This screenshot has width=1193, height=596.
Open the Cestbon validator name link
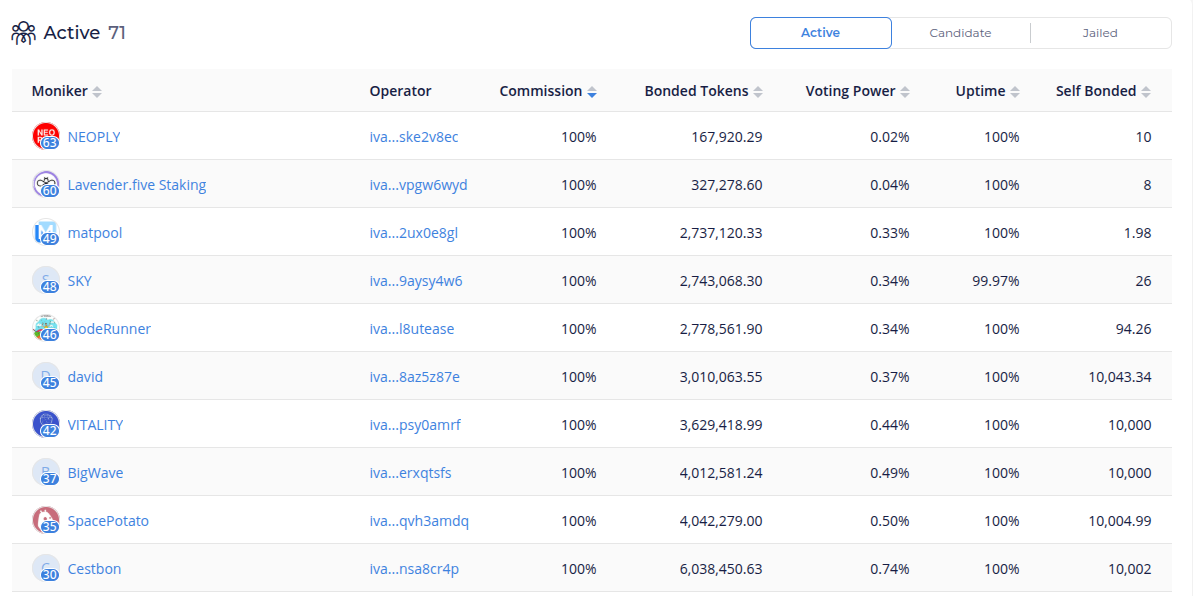(x=94, y=569)
